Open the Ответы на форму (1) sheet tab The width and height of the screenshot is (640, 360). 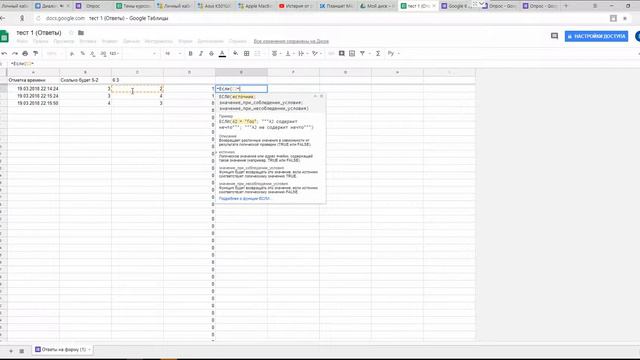tap(63, 350)
